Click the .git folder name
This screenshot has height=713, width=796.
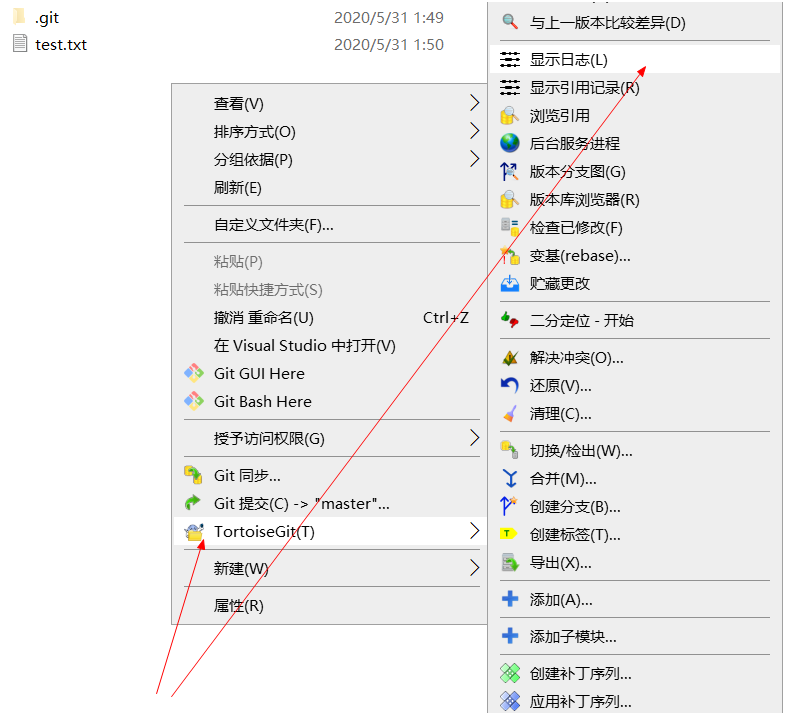(x=47, y=18)
